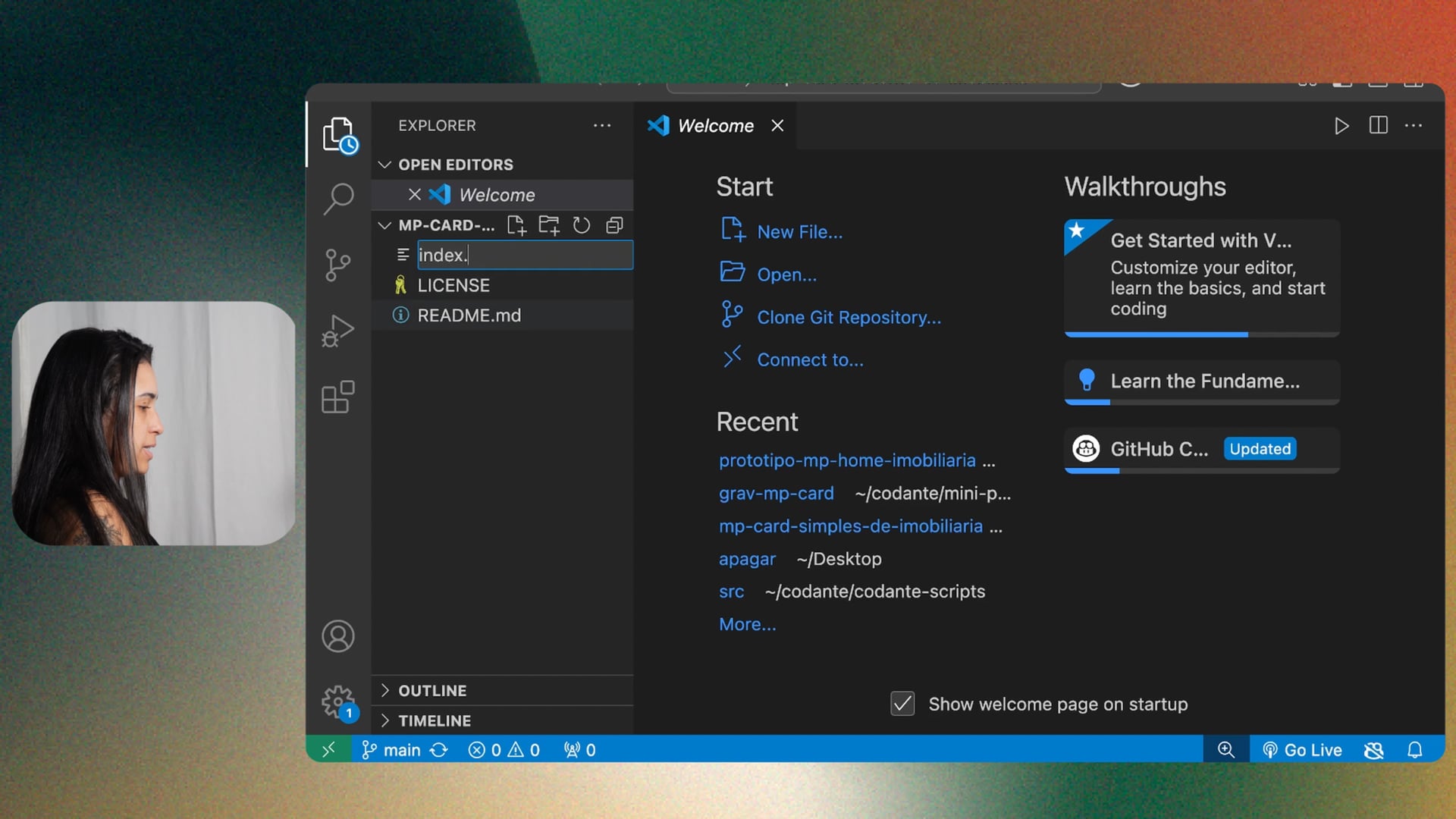The image size is (1456, 819).
Task: Open the Explorer more actions menu
Action: tap(602, 126)
